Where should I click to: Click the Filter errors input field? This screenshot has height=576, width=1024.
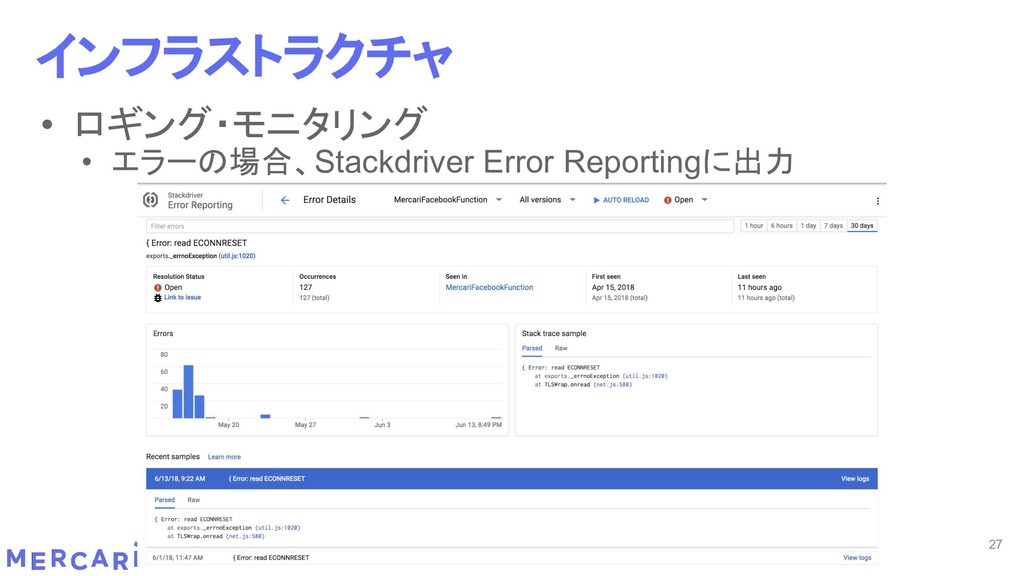(x=440, y=226)
